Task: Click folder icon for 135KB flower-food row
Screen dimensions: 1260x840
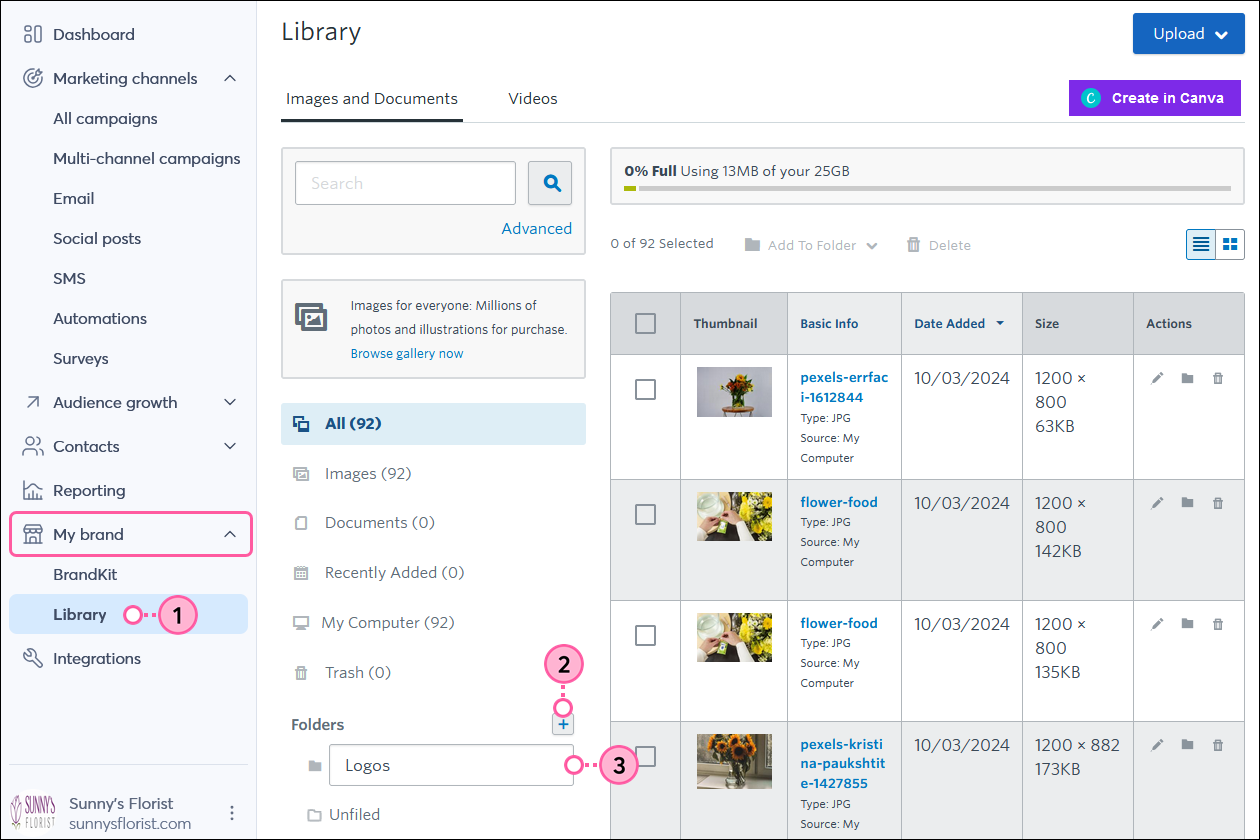Action: click(x=1187, y=623)
